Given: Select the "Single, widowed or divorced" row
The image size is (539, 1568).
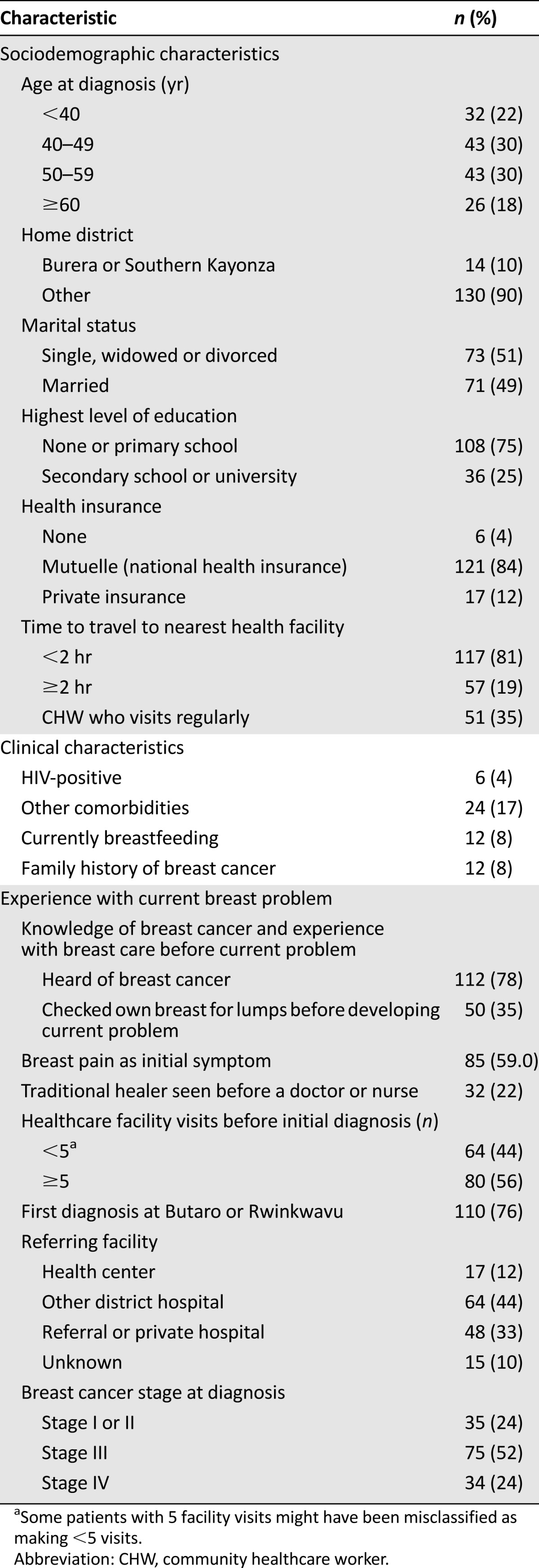Looking at the screenshot, I should point(159,356).
